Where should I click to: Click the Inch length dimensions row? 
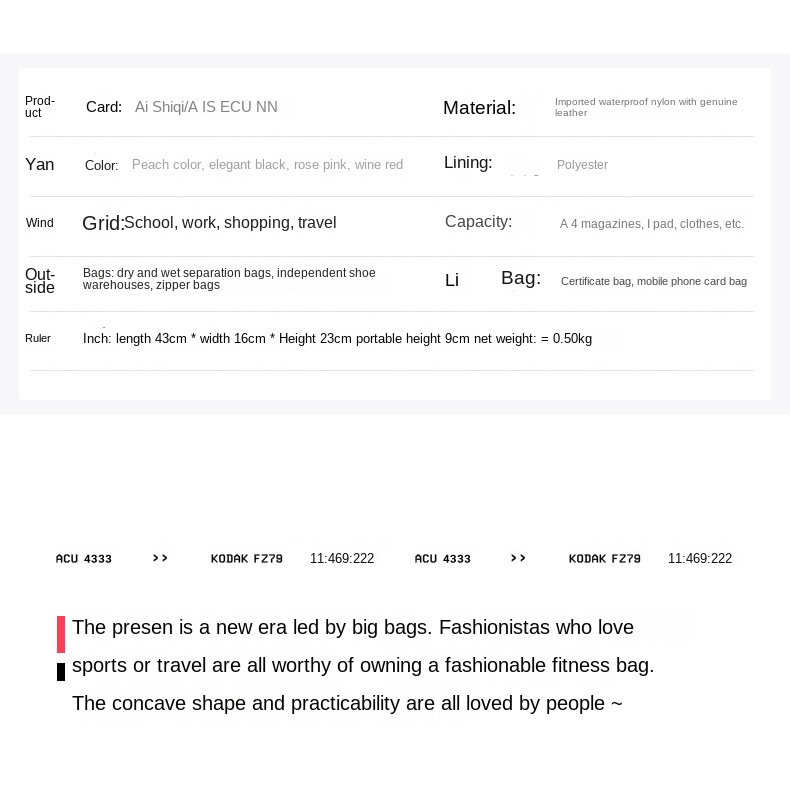coord(337,339)
